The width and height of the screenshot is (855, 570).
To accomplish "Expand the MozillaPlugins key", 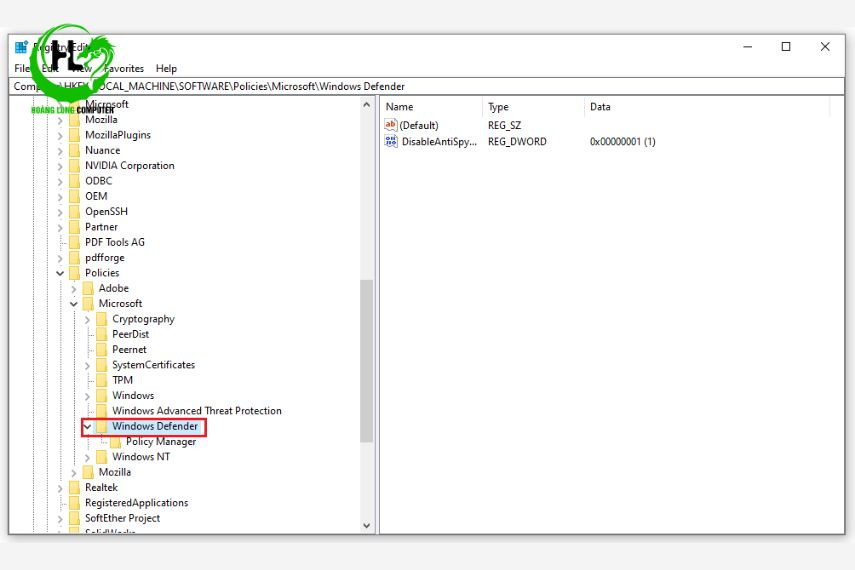I will 61,135.
